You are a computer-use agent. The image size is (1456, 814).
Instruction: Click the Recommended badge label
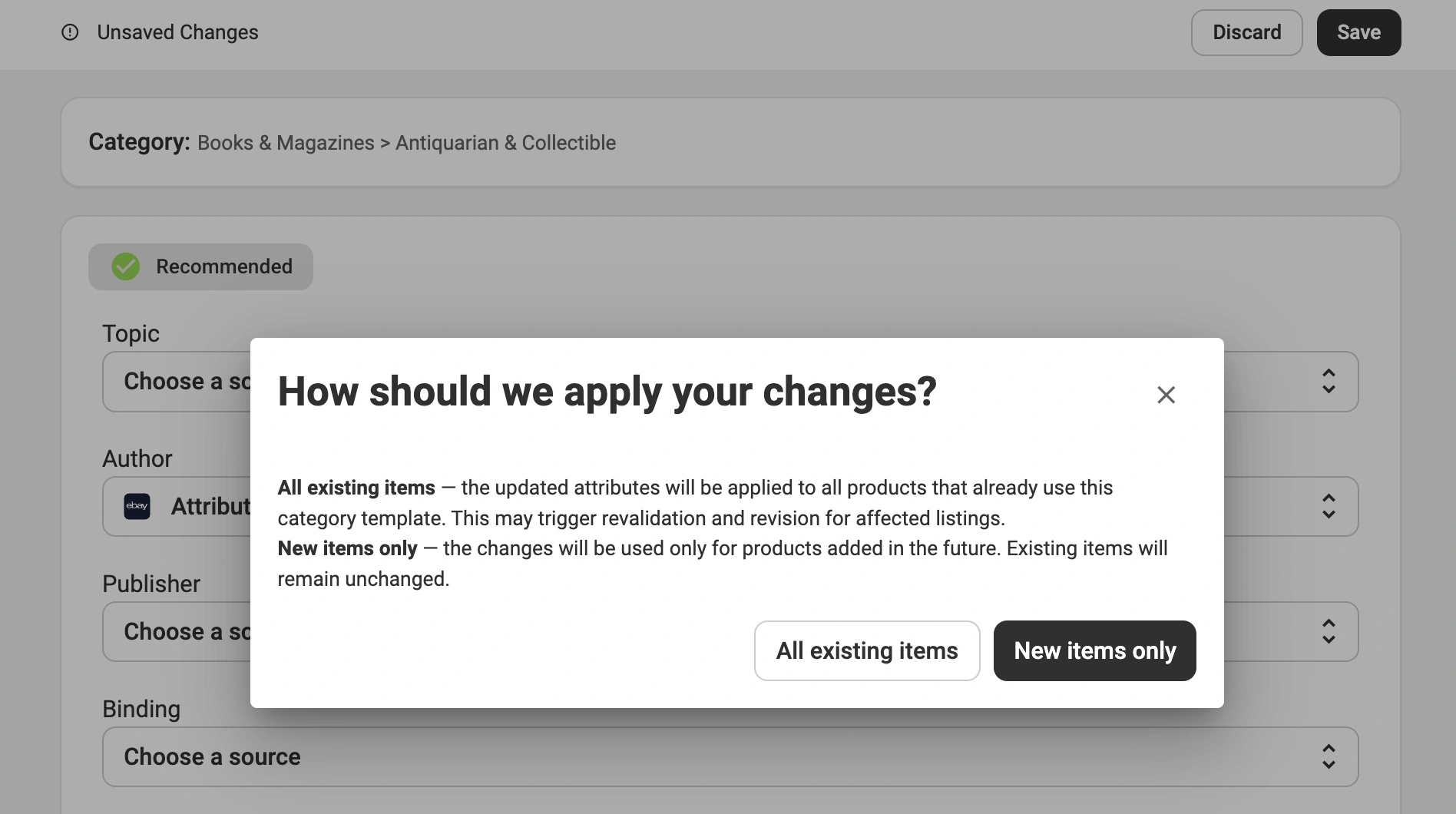tap(223, 266)
